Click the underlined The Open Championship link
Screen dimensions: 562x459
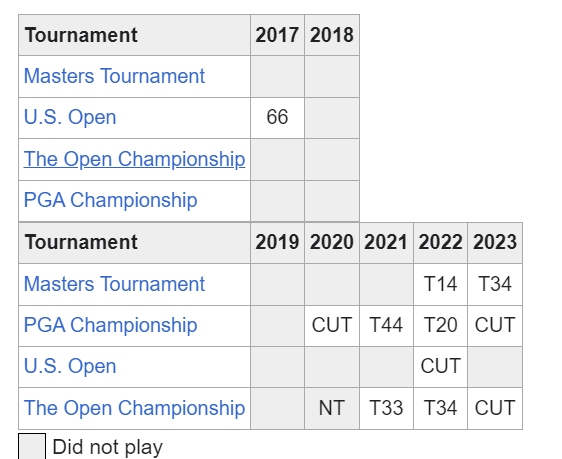[x=134, y=159]
